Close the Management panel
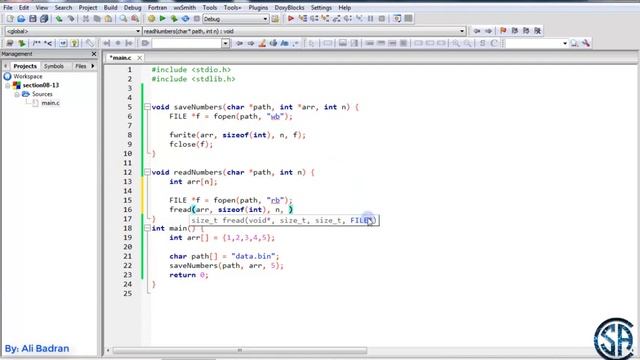Viewport: 640px width, 360px height. [x=94, y=54]
